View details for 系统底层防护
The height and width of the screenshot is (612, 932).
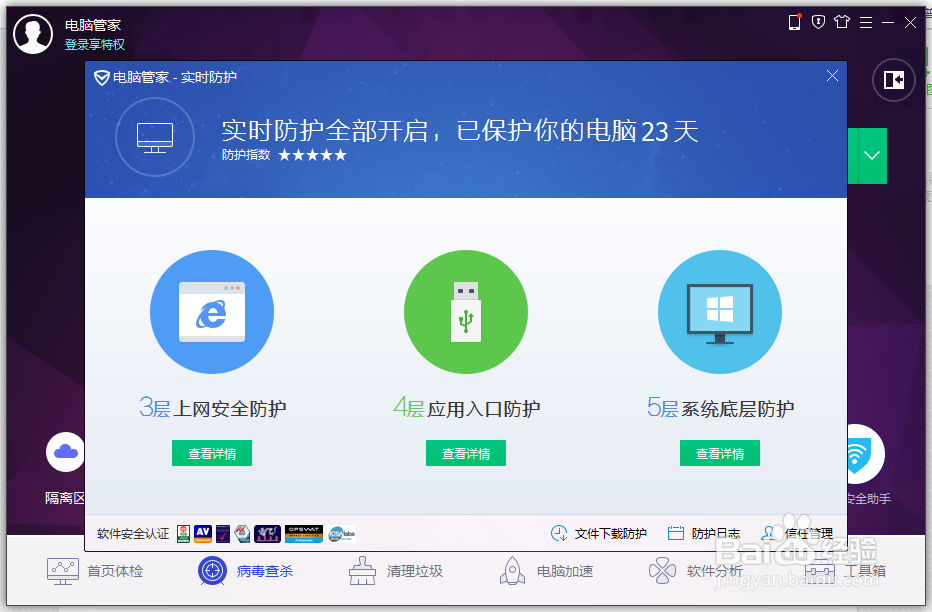[720, 453]
